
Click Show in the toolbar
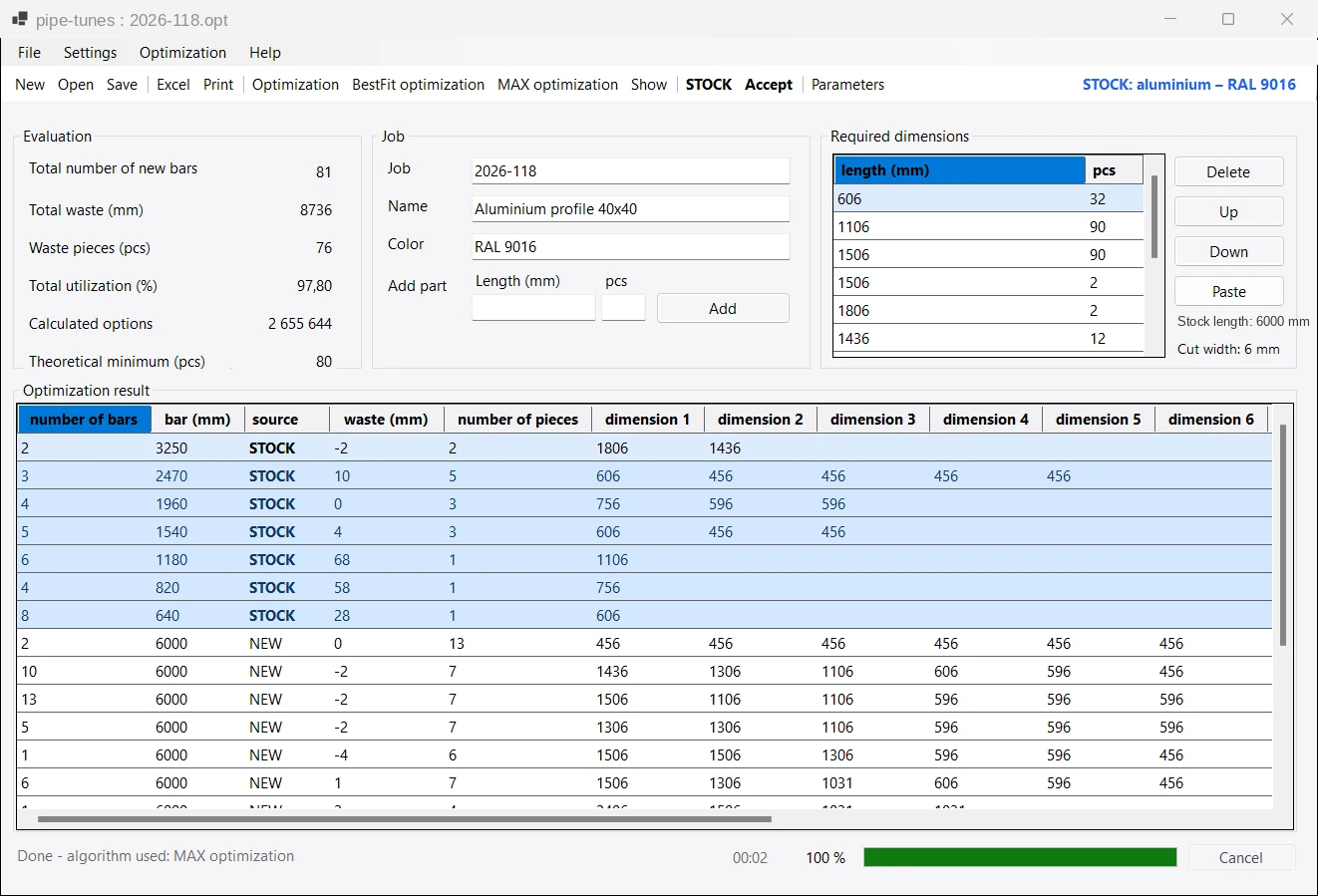pyautogui.click(x=649, y=85)
